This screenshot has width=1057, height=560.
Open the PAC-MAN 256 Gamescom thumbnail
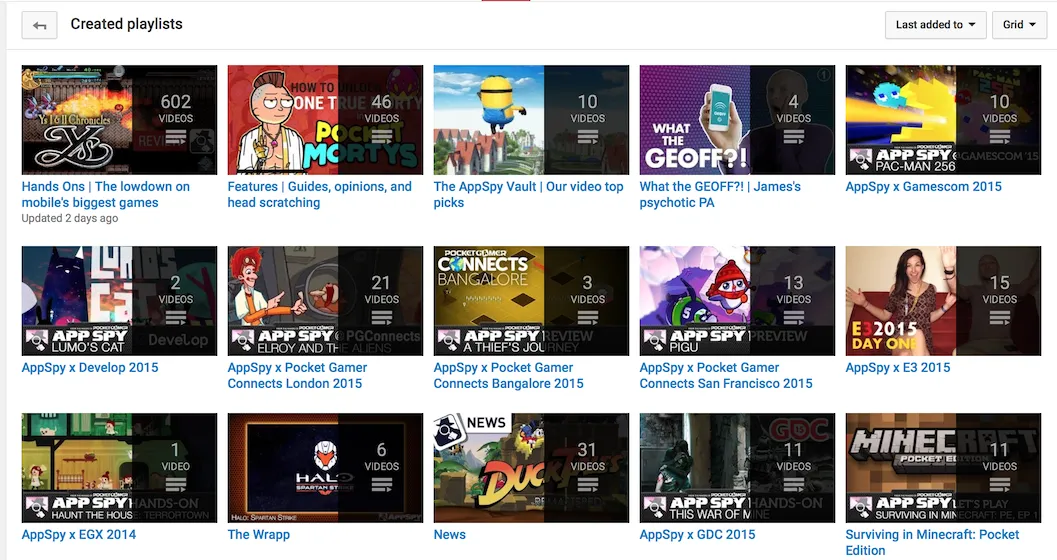pyautogui.click(x=943, y=120)
